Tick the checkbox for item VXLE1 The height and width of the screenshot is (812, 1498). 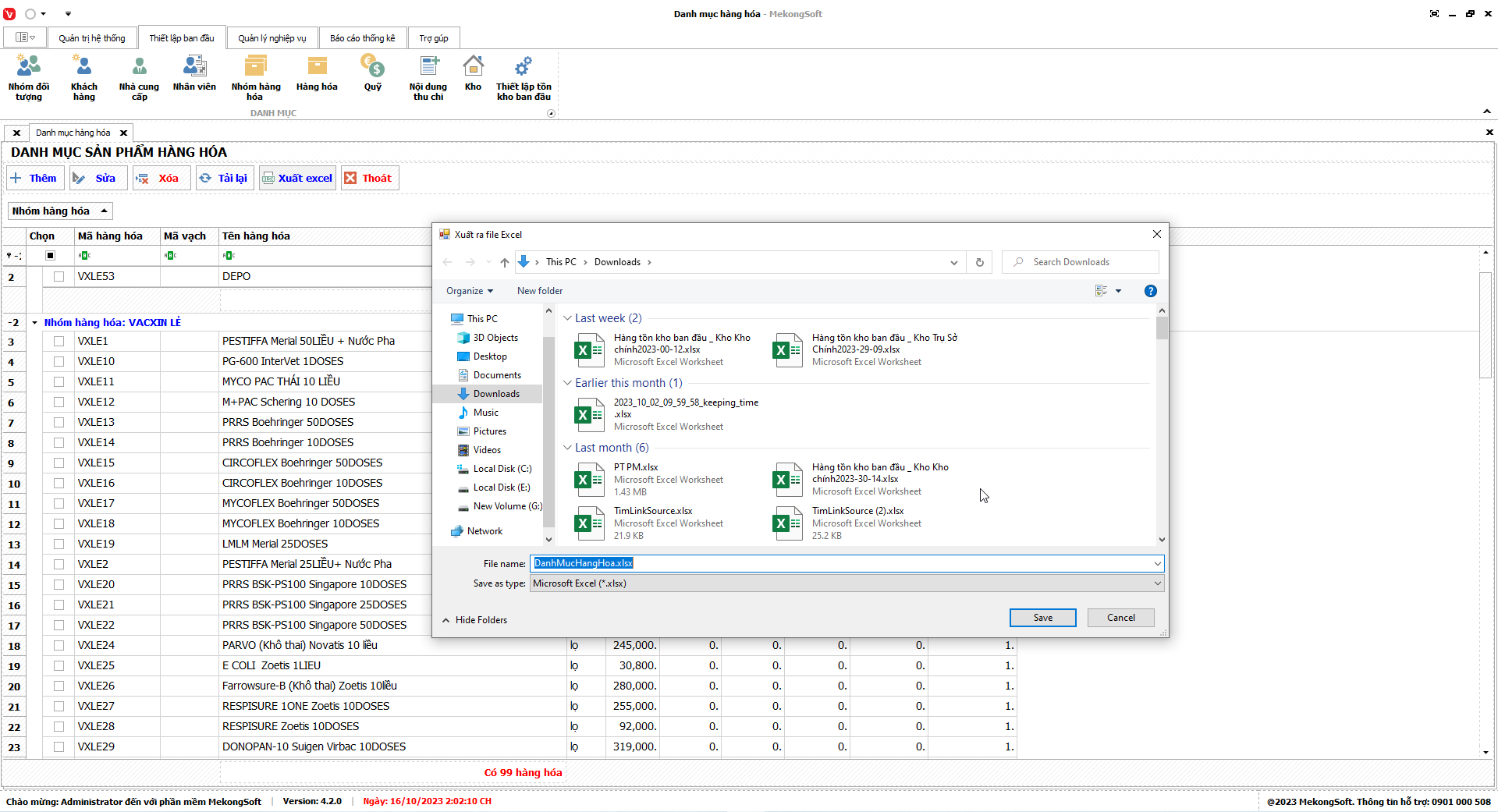click(x=59, y=341)
